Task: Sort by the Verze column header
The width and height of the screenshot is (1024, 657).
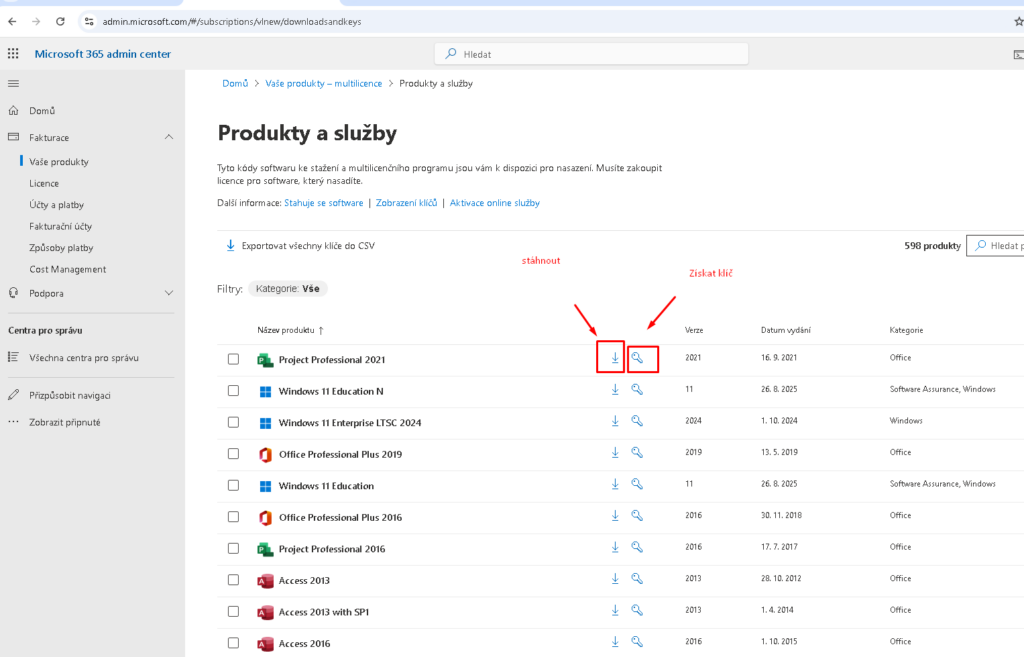Action: (x=694, y=330)
